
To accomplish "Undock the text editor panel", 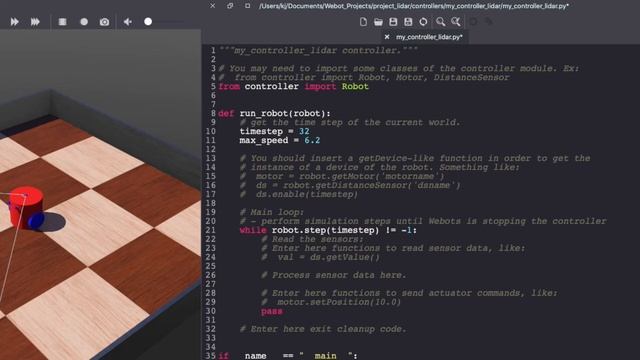I will click(230, 6).
